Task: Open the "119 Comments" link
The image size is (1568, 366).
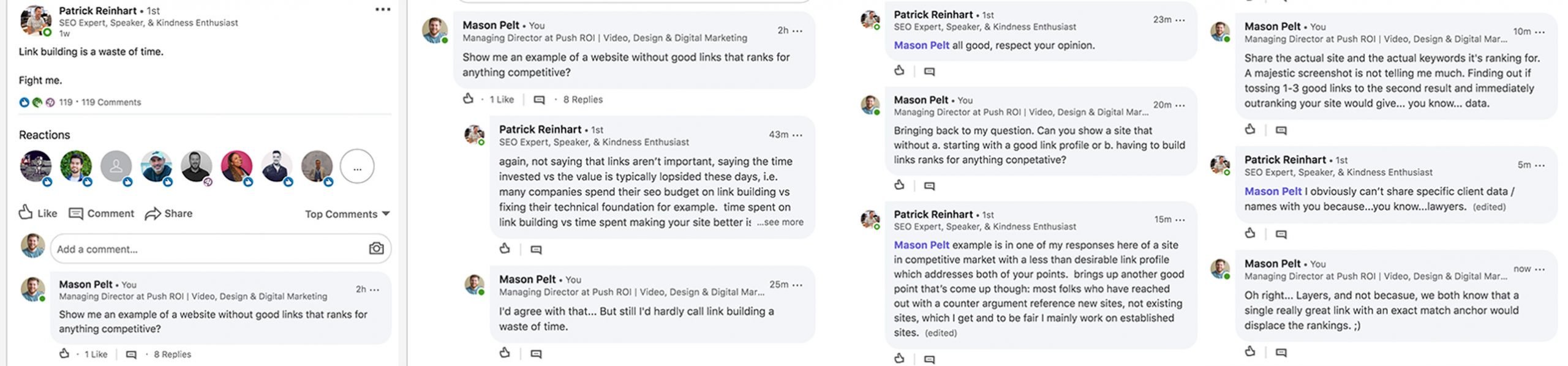Action: click(111, 102)
